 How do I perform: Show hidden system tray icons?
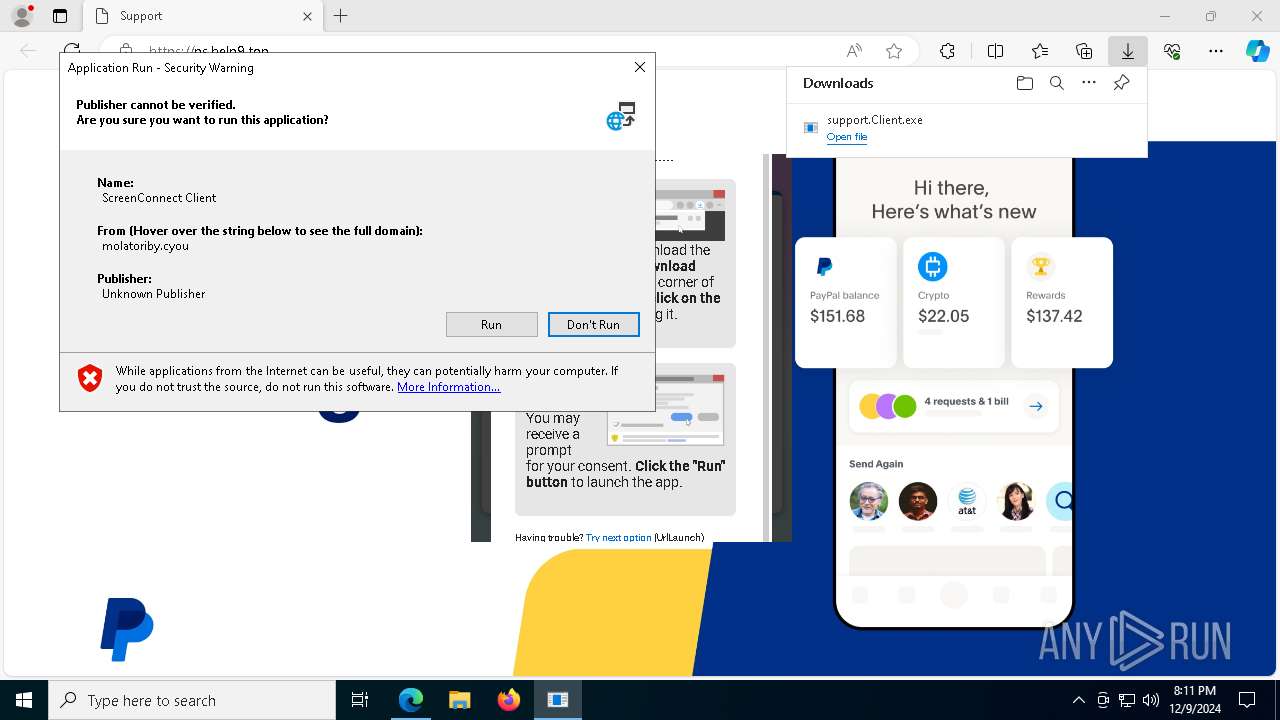[x=1078, y=700]
